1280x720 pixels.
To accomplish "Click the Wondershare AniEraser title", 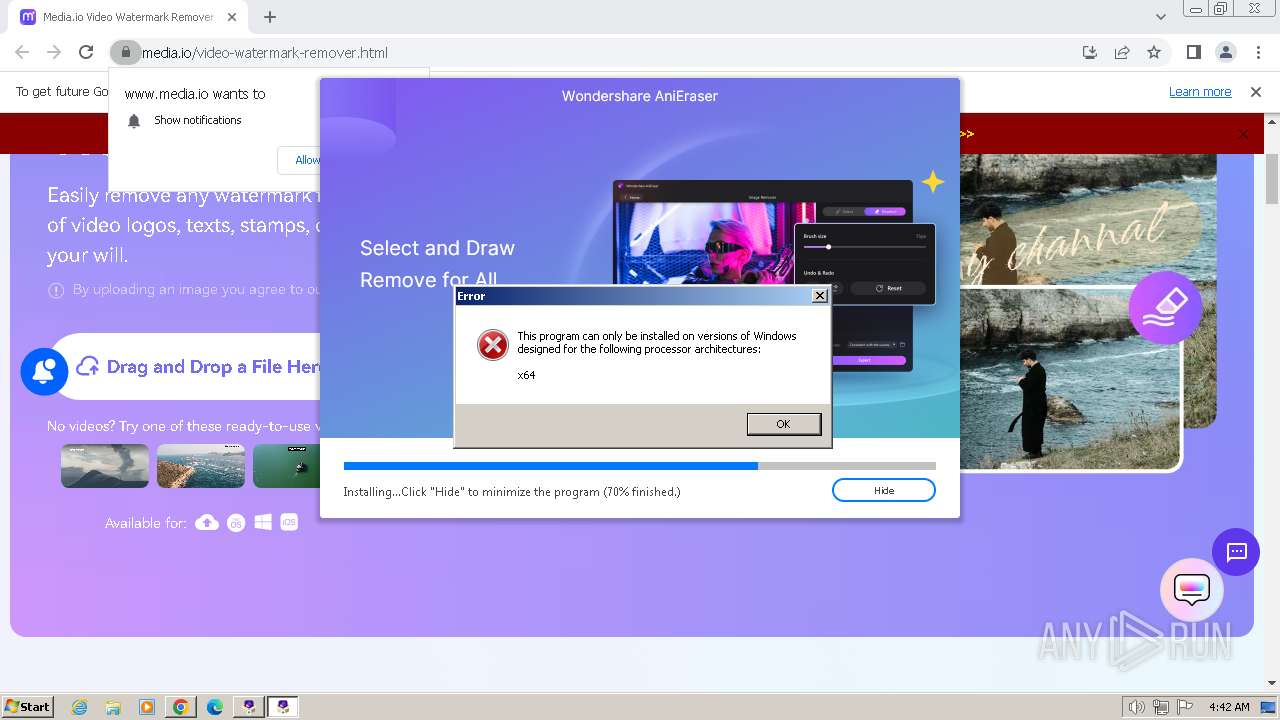I will click(640, 96).
